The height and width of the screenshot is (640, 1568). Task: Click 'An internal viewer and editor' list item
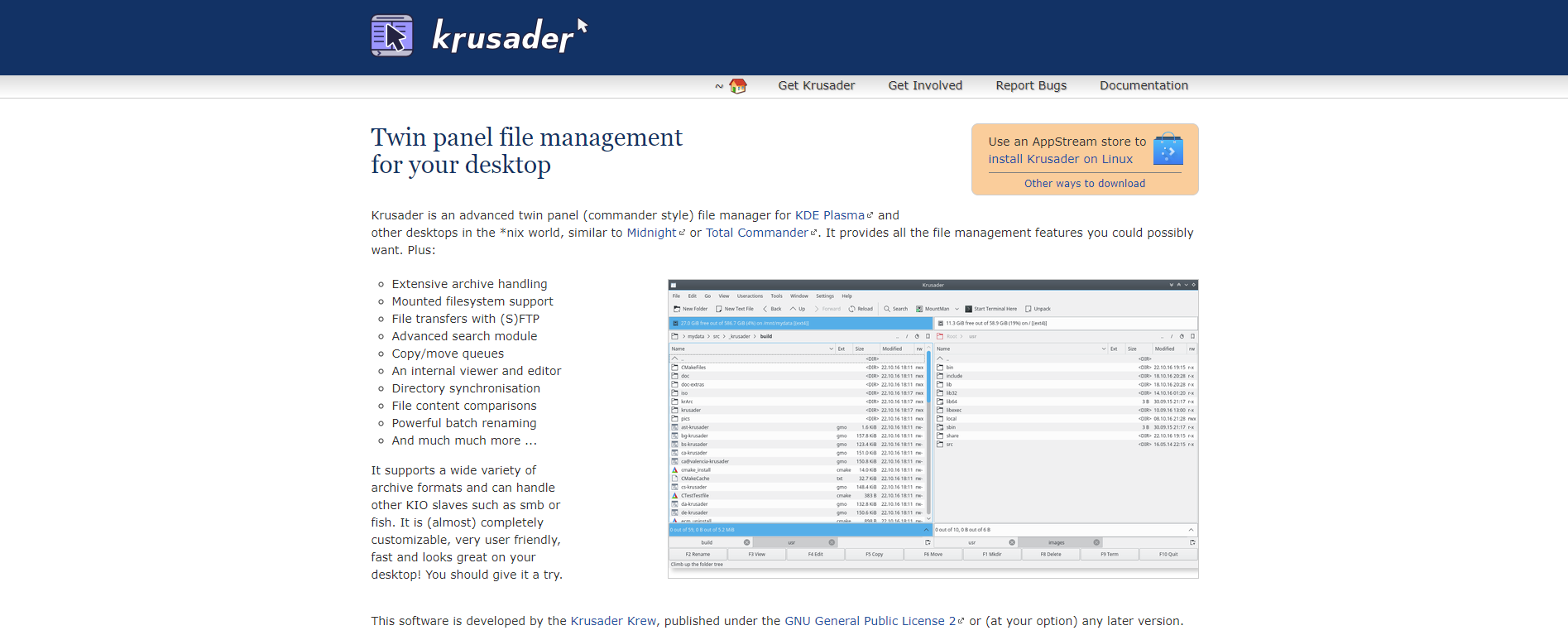(x=477, y=371)
